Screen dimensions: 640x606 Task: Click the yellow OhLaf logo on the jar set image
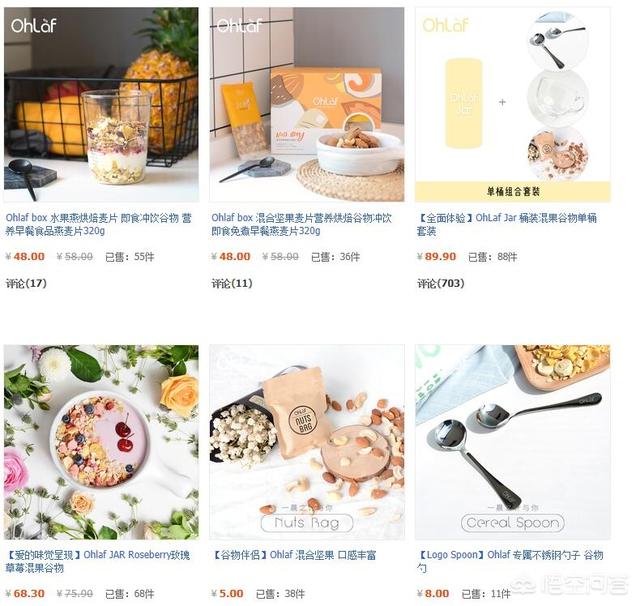445,25
